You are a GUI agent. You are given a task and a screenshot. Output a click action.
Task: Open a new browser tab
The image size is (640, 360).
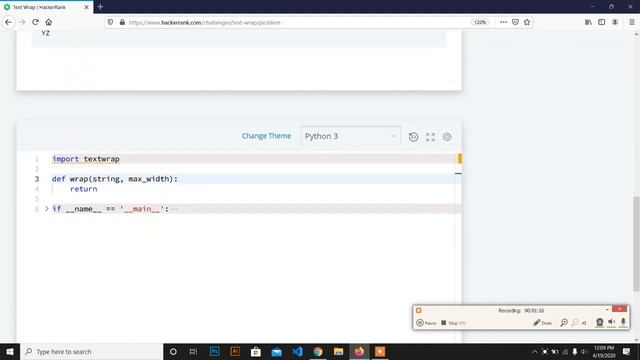(x=100, y=7)
